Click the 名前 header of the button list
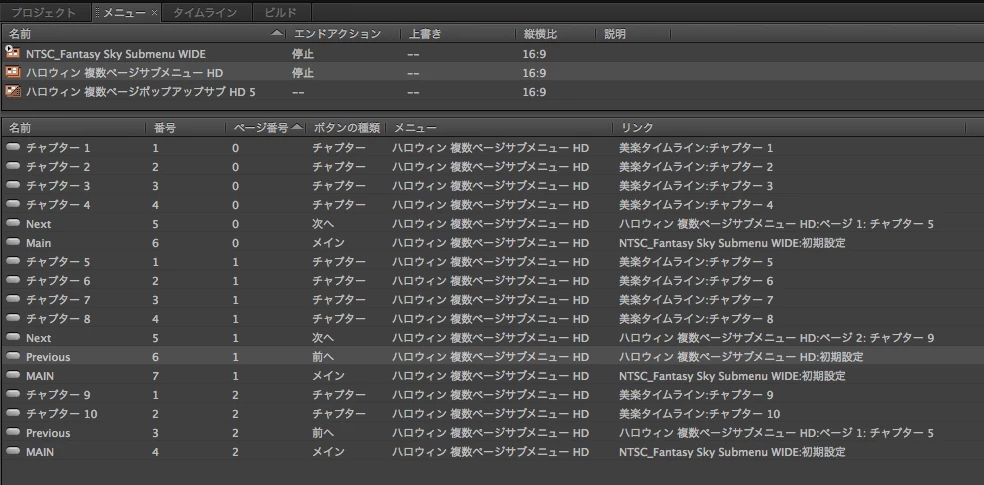984x485 pixels. 19,127
